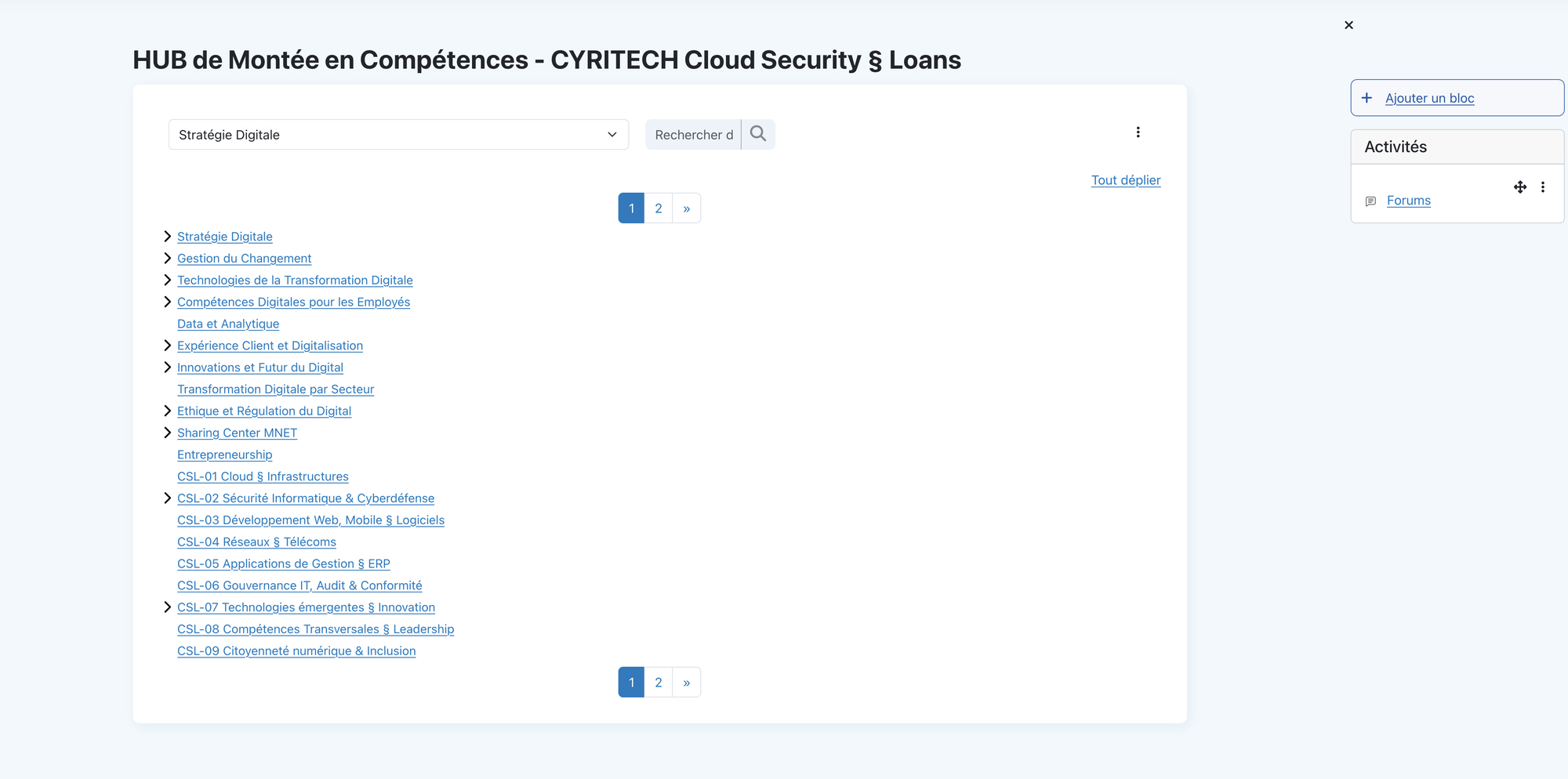Screen dimensions: 1568x779
Task: Click the Tout déplier link
Action: (1125, 180)
